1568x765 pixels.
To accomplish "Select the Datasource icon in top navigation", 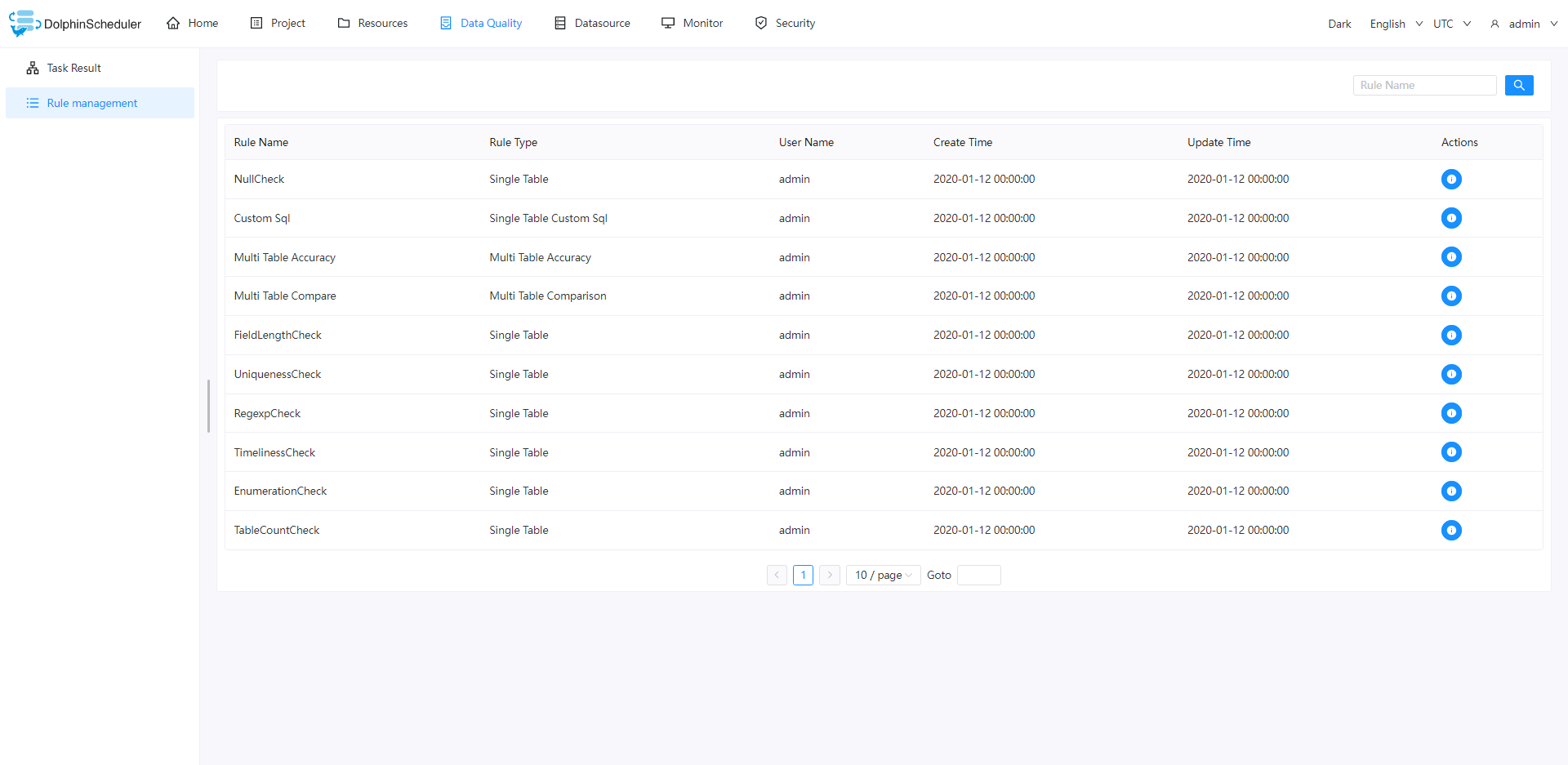I will (560, 23).
